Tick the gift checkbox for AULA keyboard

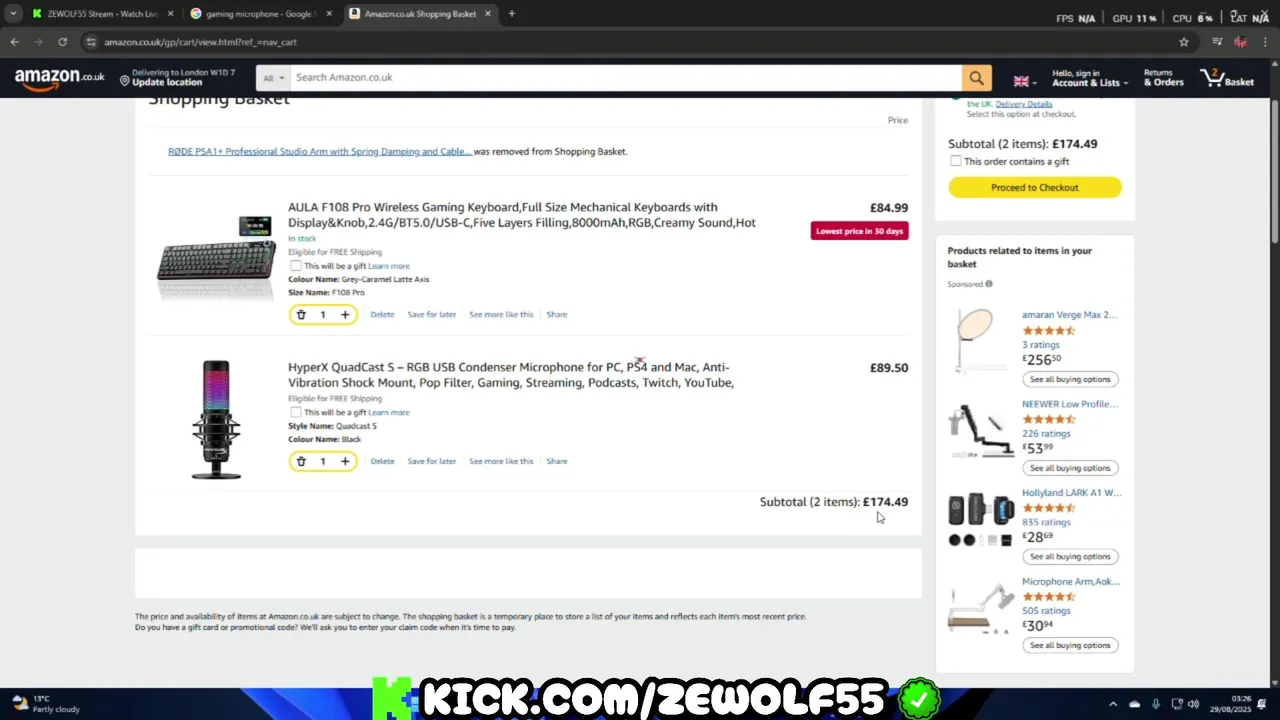296,266
